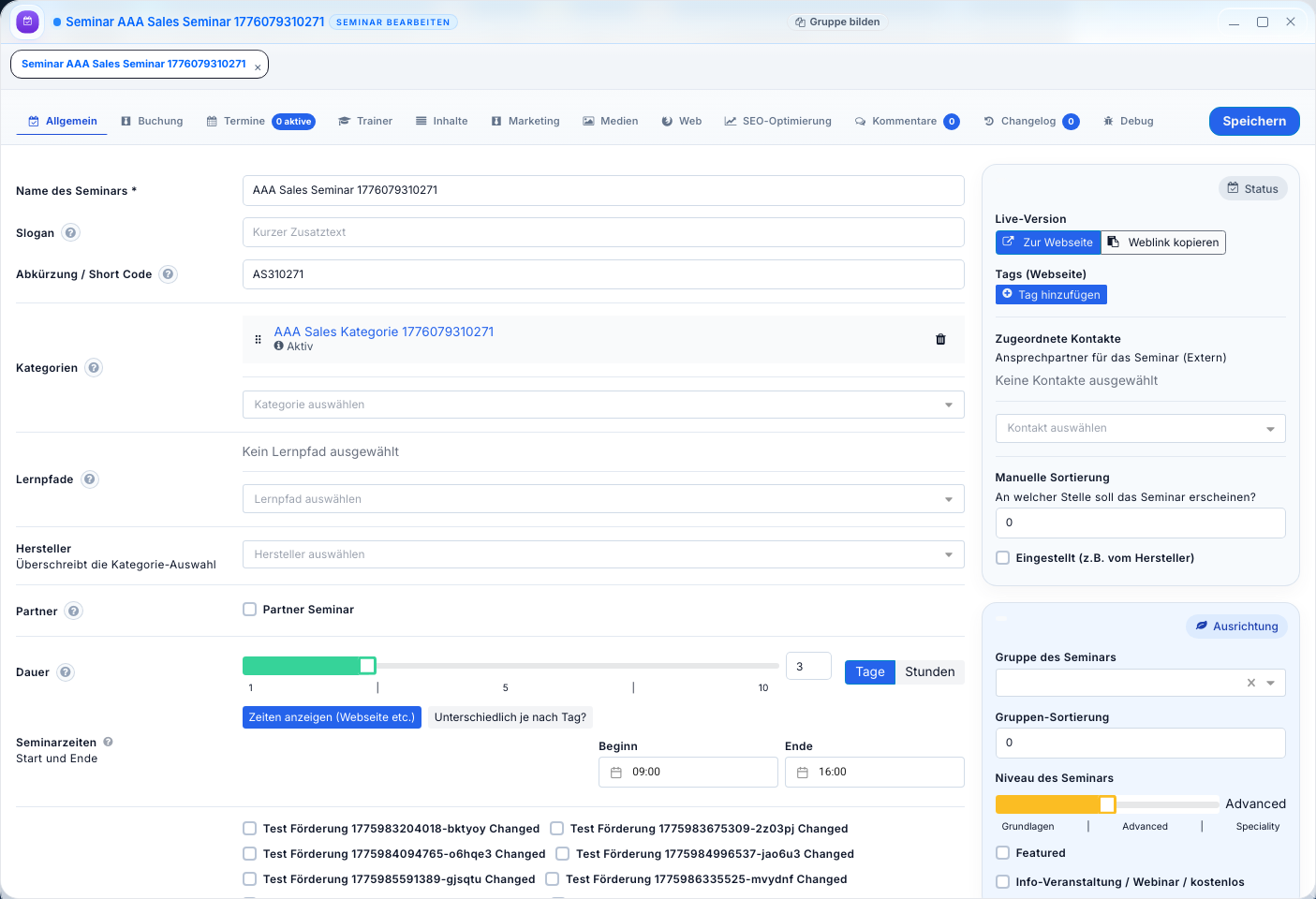Show help for the Dauer field

pyautogui.click(x=66, y=672)
